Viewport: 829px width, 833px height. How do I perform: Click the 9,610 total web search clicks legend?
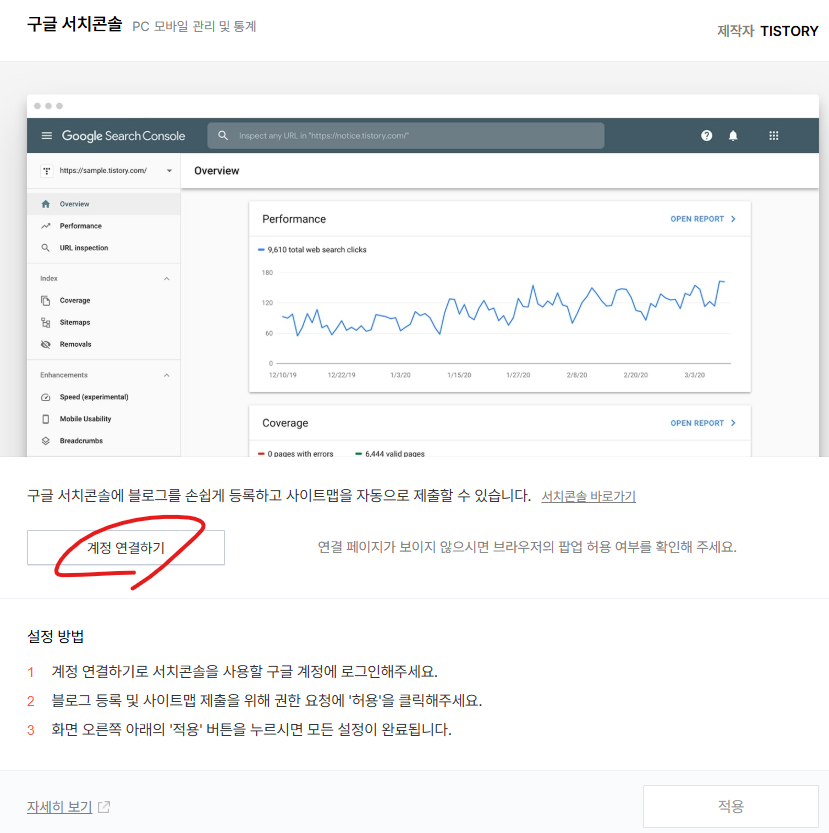[312, 249]
